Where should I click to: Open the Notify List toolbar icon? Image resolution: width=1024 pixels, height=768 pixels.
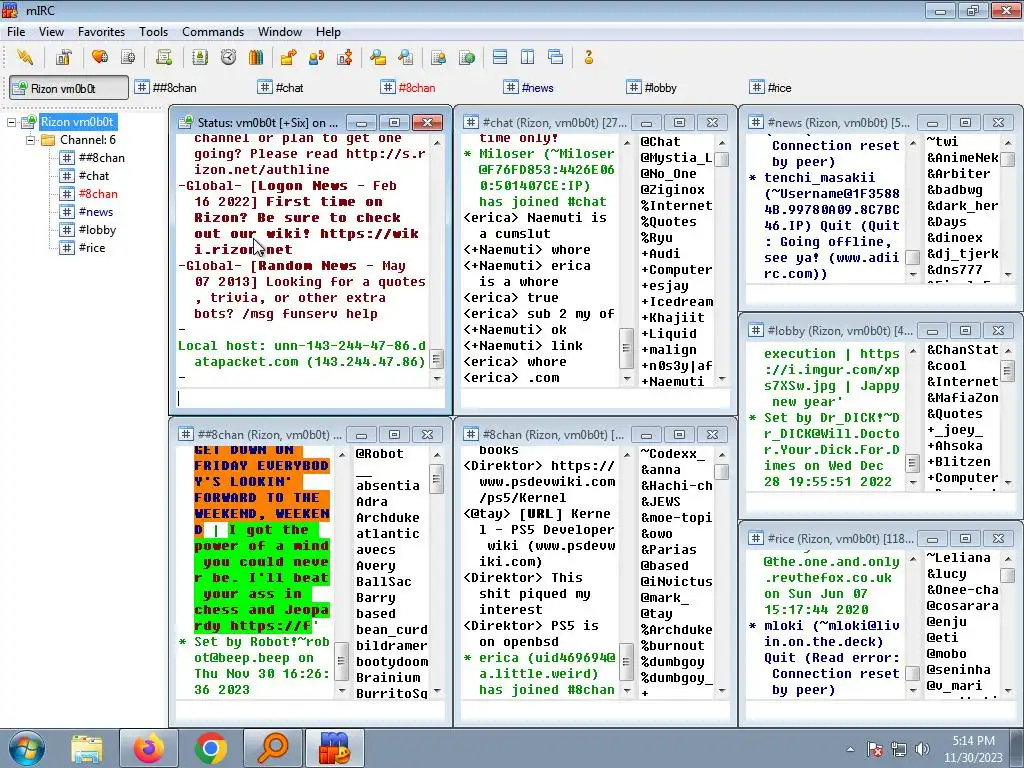tap(438, 57)
